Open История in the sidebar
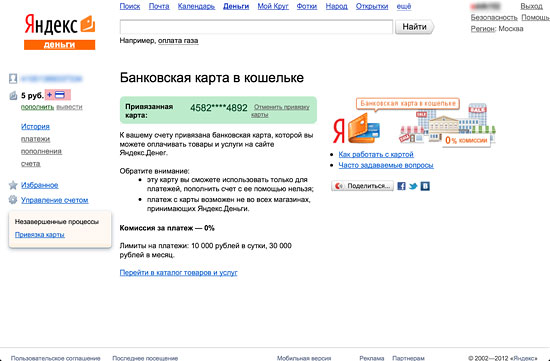 point(35,126)
